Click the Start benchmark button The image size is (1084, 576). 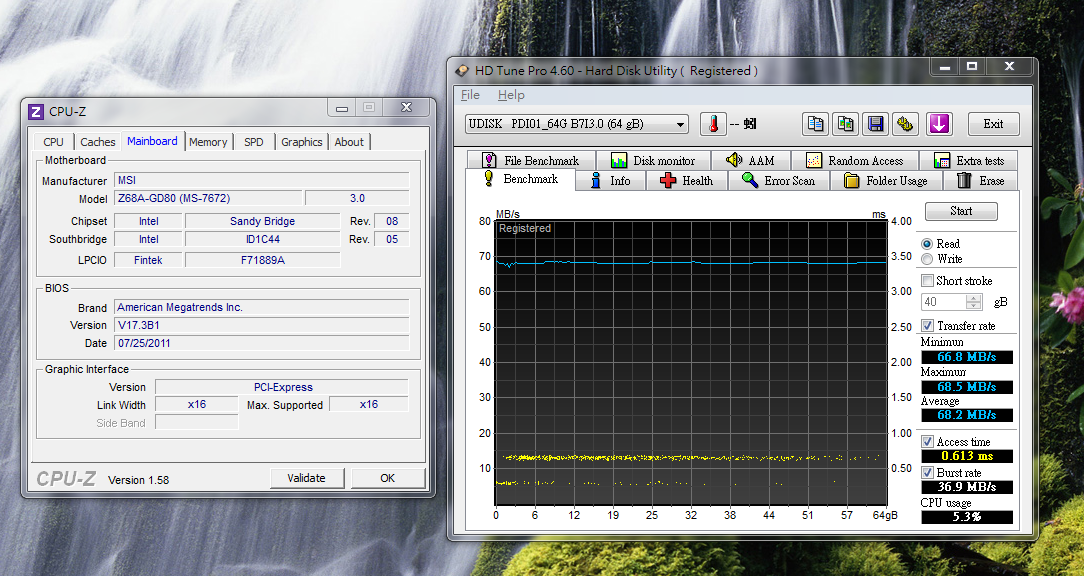(961, 212)
